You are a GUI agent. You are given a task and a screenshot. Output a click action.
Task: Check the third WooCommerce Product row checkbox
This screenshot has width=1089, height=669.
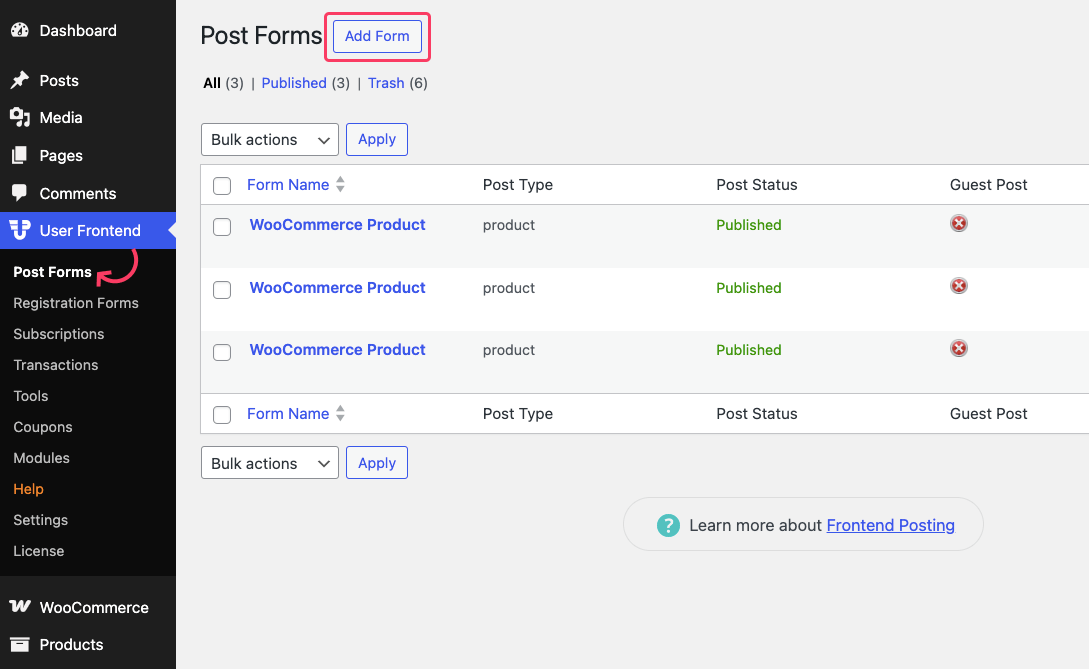pos(222,352)
